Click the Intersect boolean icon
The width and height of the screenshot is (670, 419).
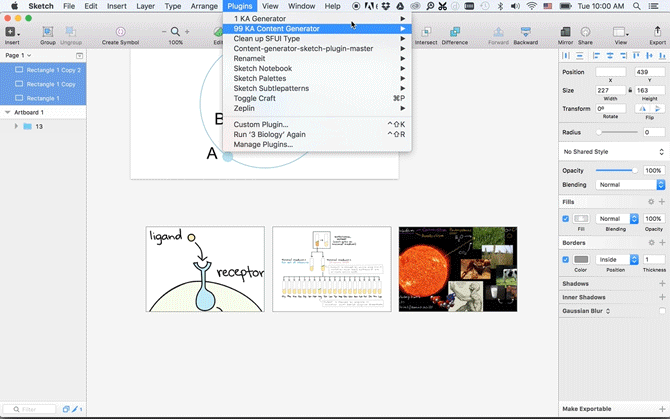coord(426,32)
